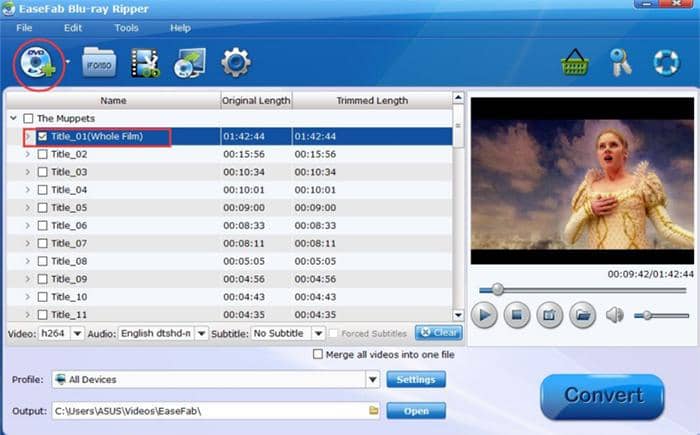This screenshot has height=435, width=700.
Task: Expand the Title_11 row chevron
Action: [x=28, y=315]
